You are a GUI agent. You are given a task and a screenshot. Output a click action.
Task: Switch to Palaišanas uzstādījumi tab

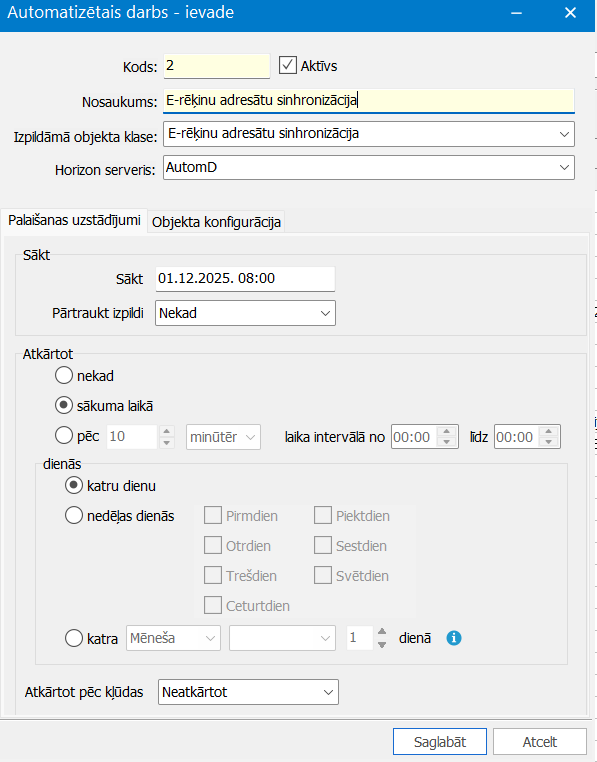[x=74, y=220]
